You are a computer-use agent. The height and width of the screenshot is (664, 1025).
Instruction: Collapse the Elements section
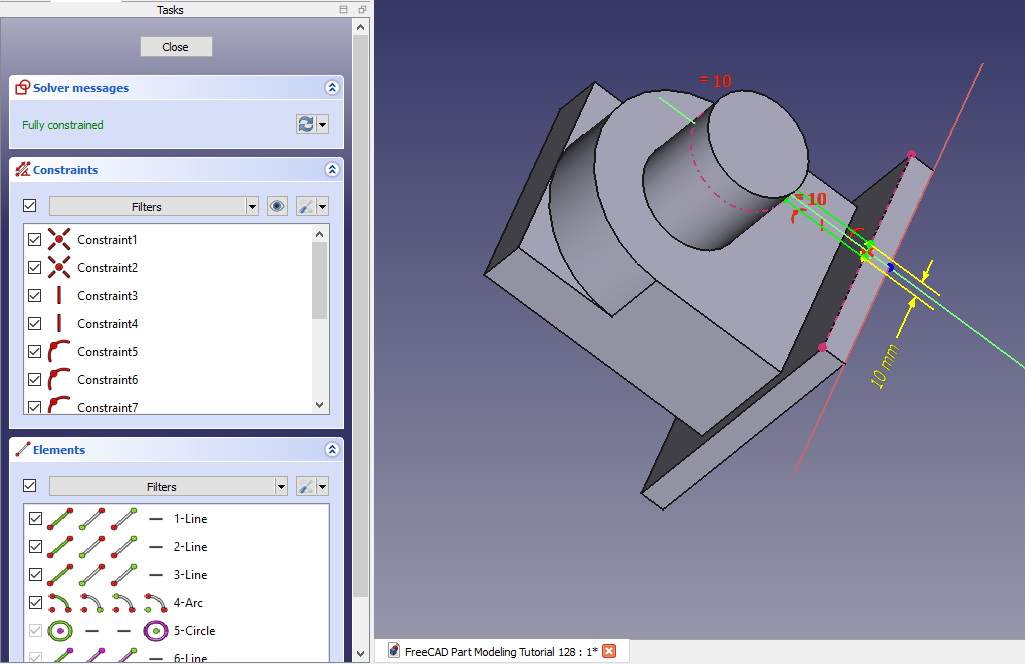coord(332,450)
